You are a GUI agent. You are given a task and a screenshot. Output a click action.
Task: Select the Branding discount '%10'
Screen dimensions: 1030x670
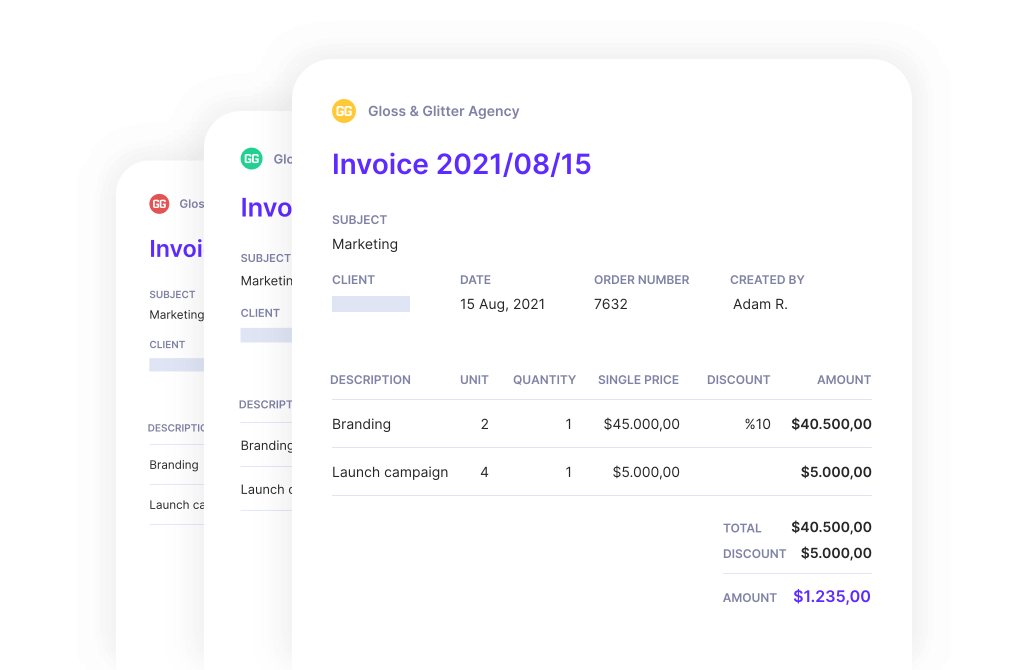(x=757, y=424)
